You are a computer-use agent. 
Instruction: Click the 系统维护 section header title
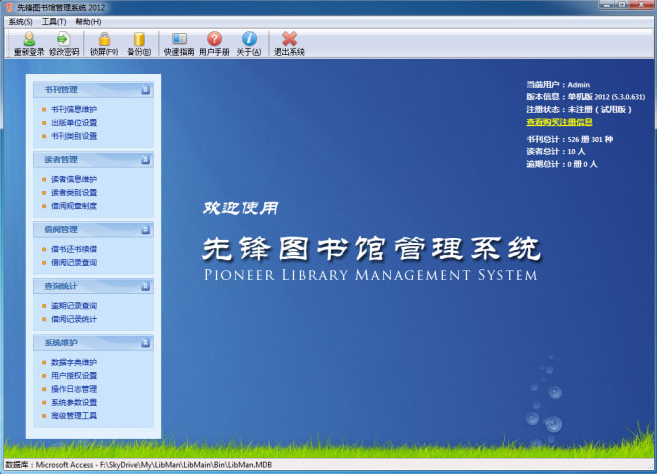[x=61, y=343]
